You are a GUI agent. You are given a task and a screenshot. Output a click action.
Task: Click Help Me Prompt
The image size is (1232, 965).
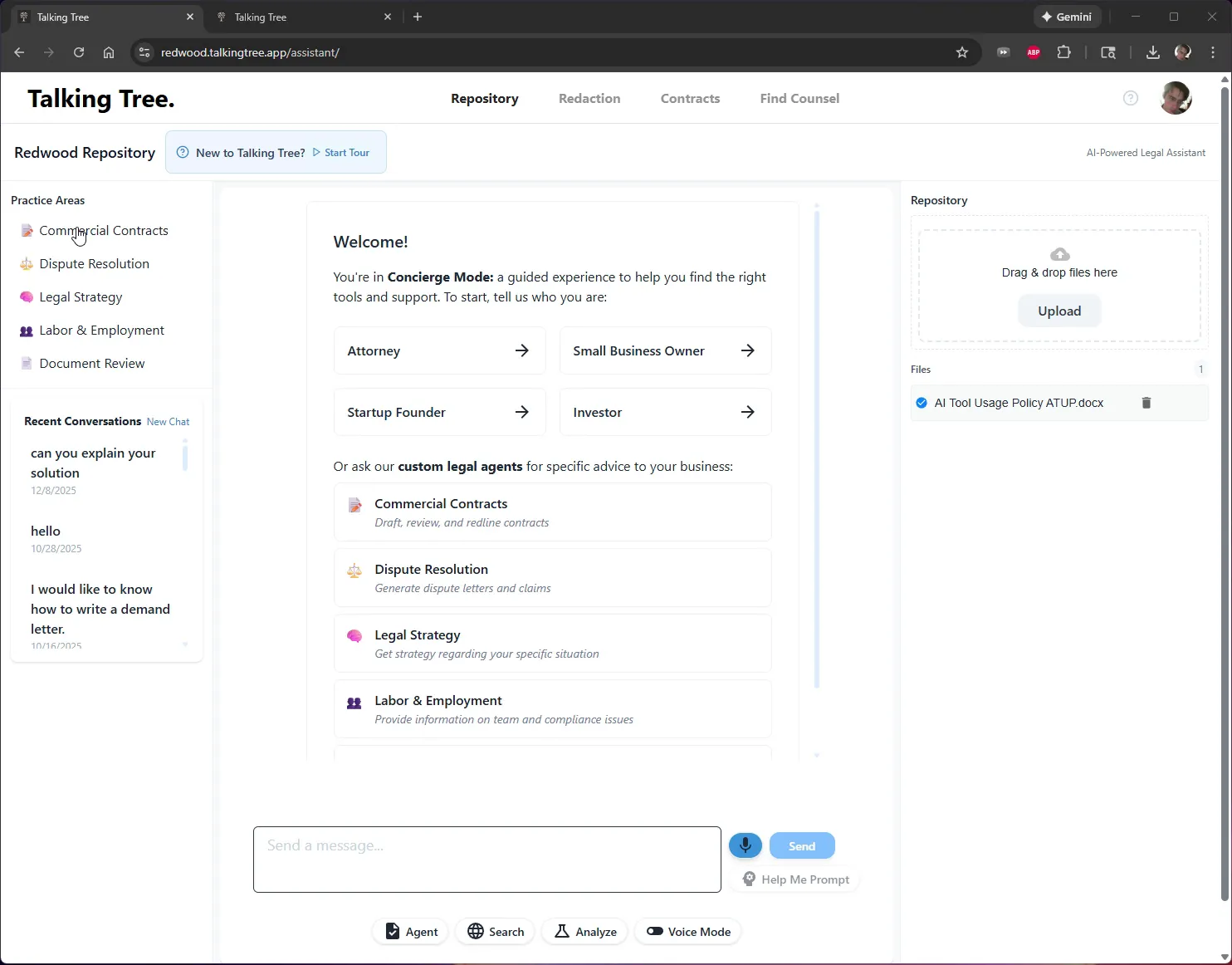[795, 879]
